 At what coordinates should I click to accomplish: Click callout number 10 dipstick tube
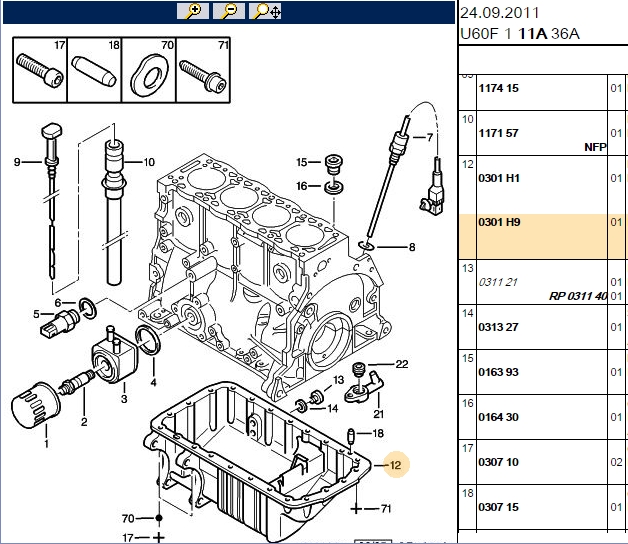pyautogui.click(x=149, y=162)
